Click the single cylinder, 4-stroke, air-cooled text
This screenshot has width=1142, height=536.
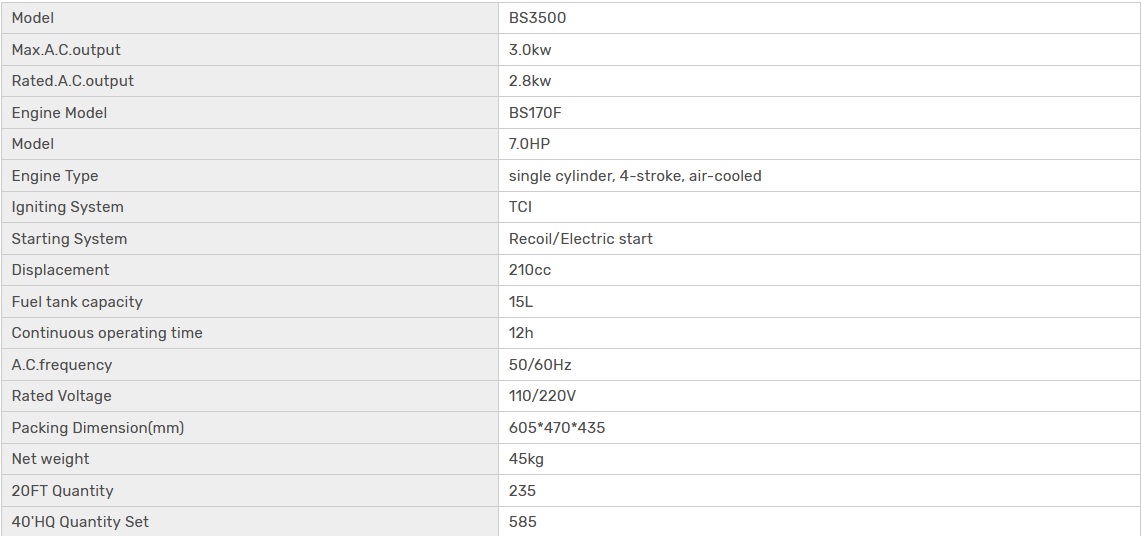coord(635,176)
